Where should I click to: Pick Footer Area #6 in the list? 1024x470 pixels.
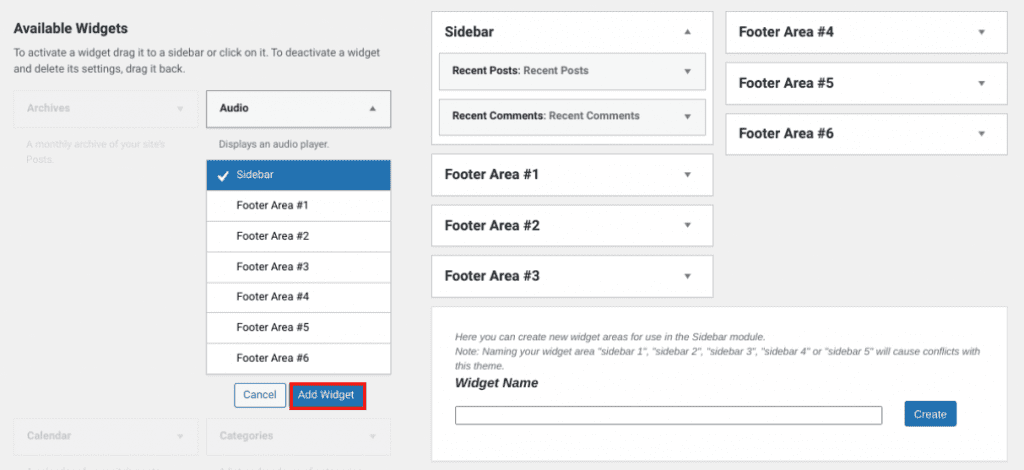298,358
